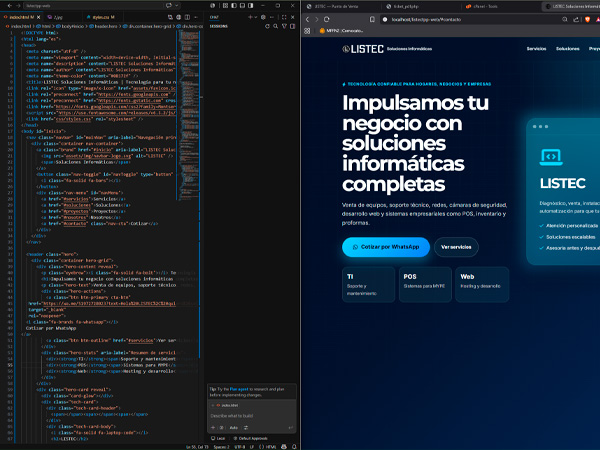The height and width of the screenshot is (450, 600).
Task: Switch to the cPanel - Tools browser tab
Action: click(499, 7)
